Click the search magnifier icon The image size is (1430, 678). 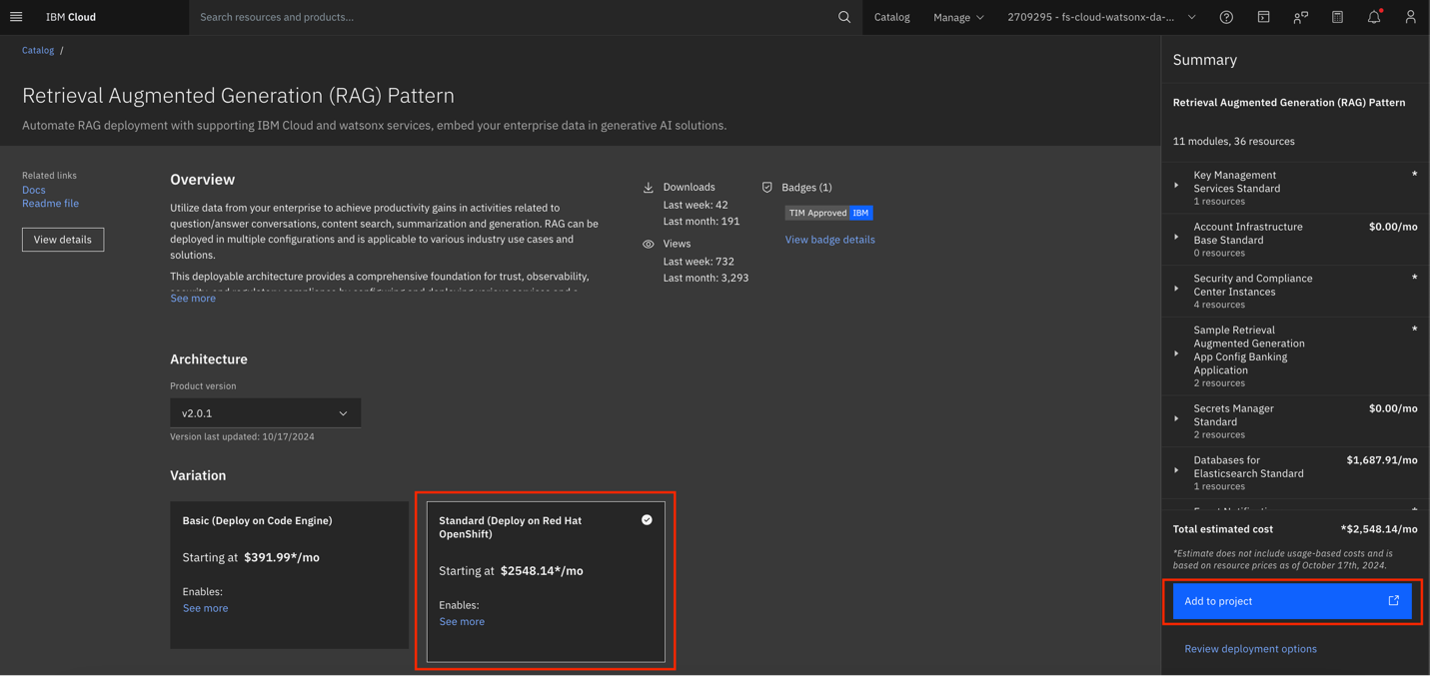[844, 17]
